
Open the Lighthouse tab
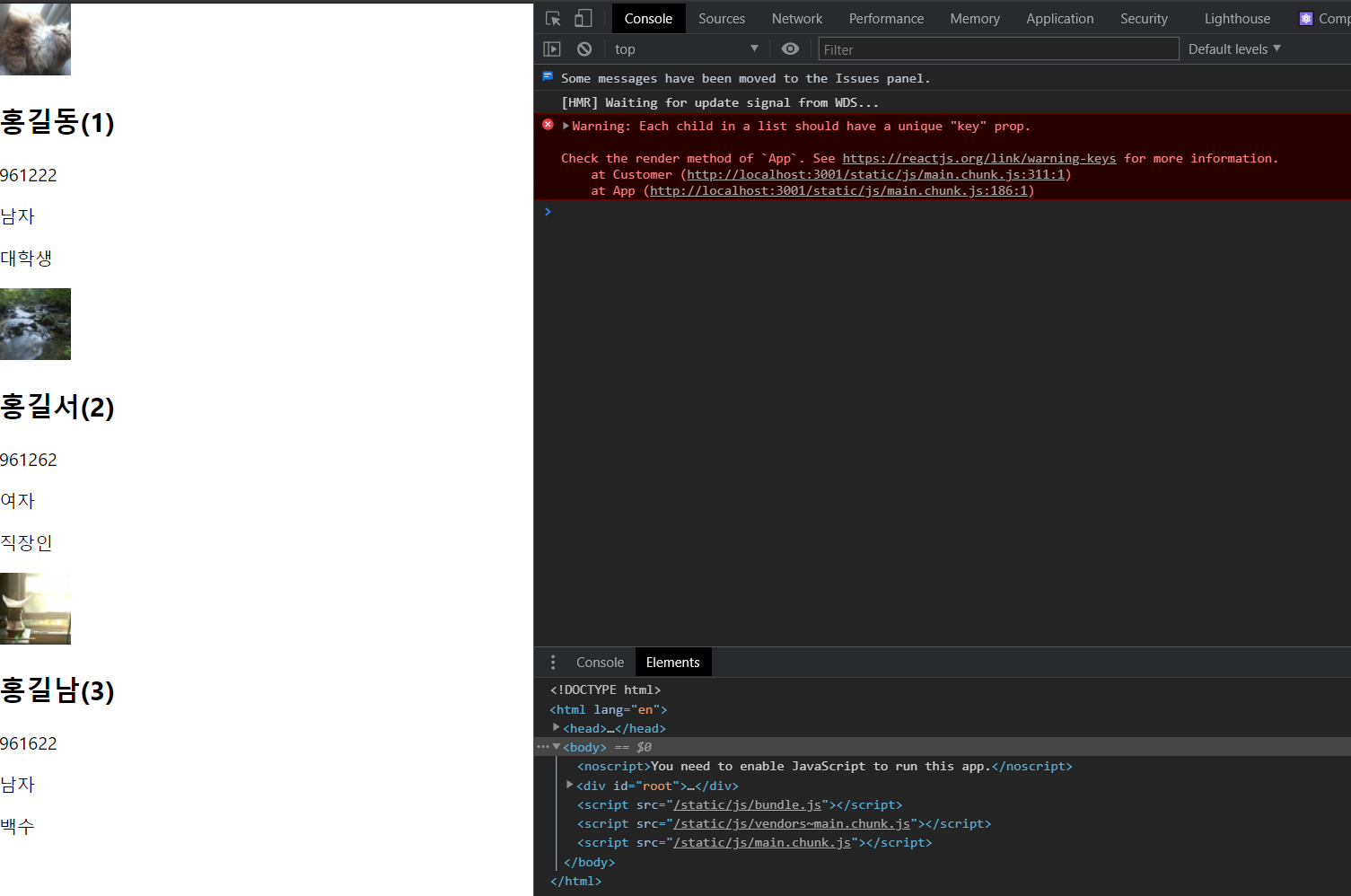pos(1237,19)
